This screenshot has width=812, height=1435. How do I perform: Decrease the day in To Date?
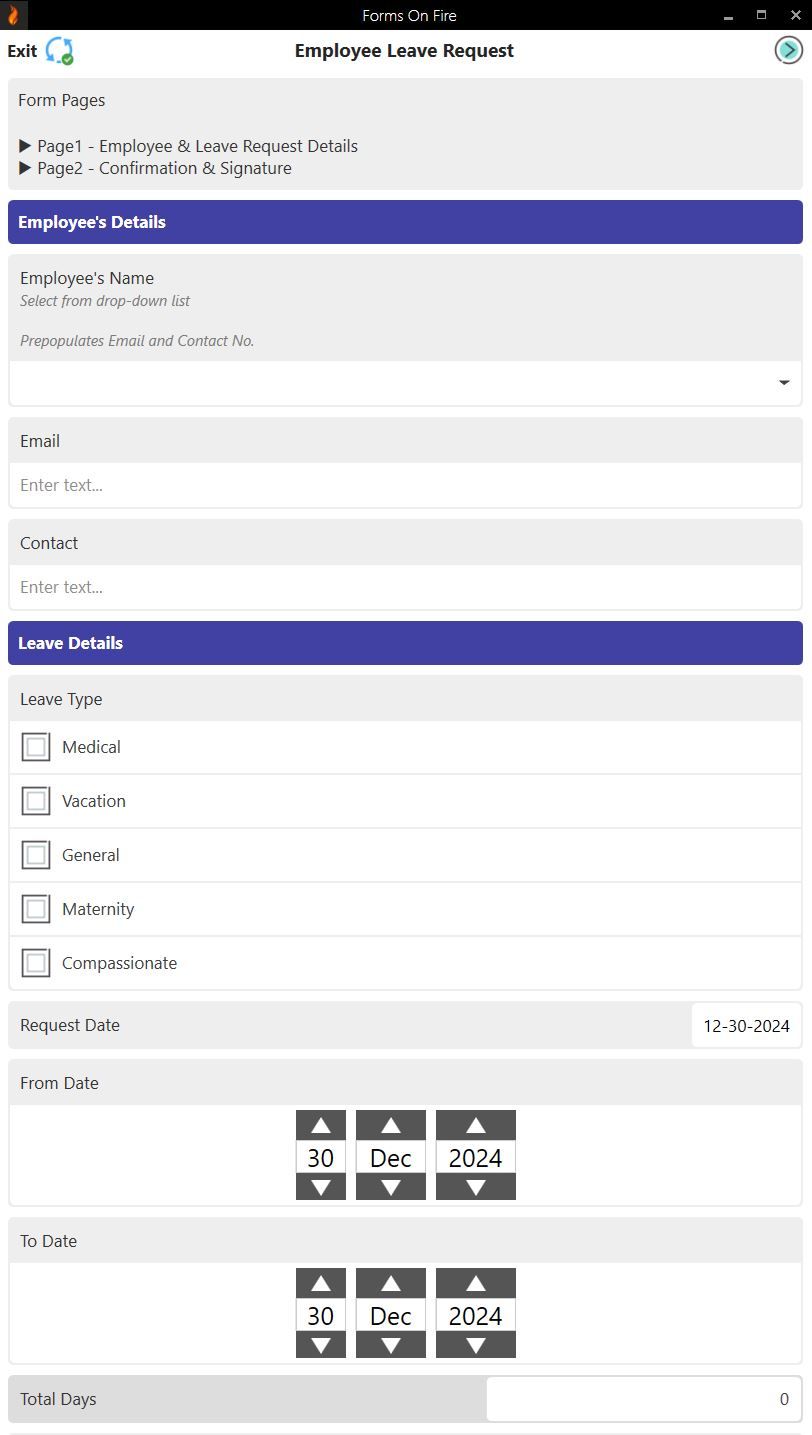click(x=320, y=1346)
